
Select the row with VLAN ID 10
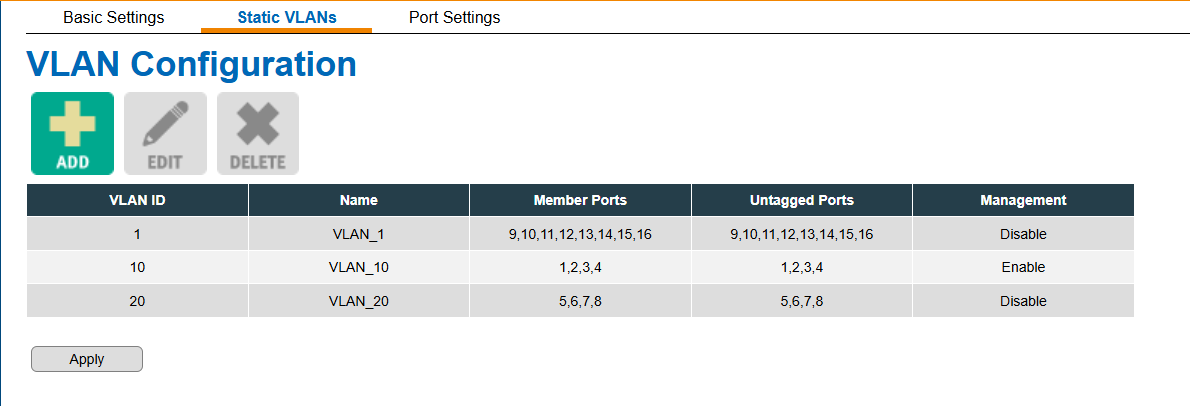(581, 267)
